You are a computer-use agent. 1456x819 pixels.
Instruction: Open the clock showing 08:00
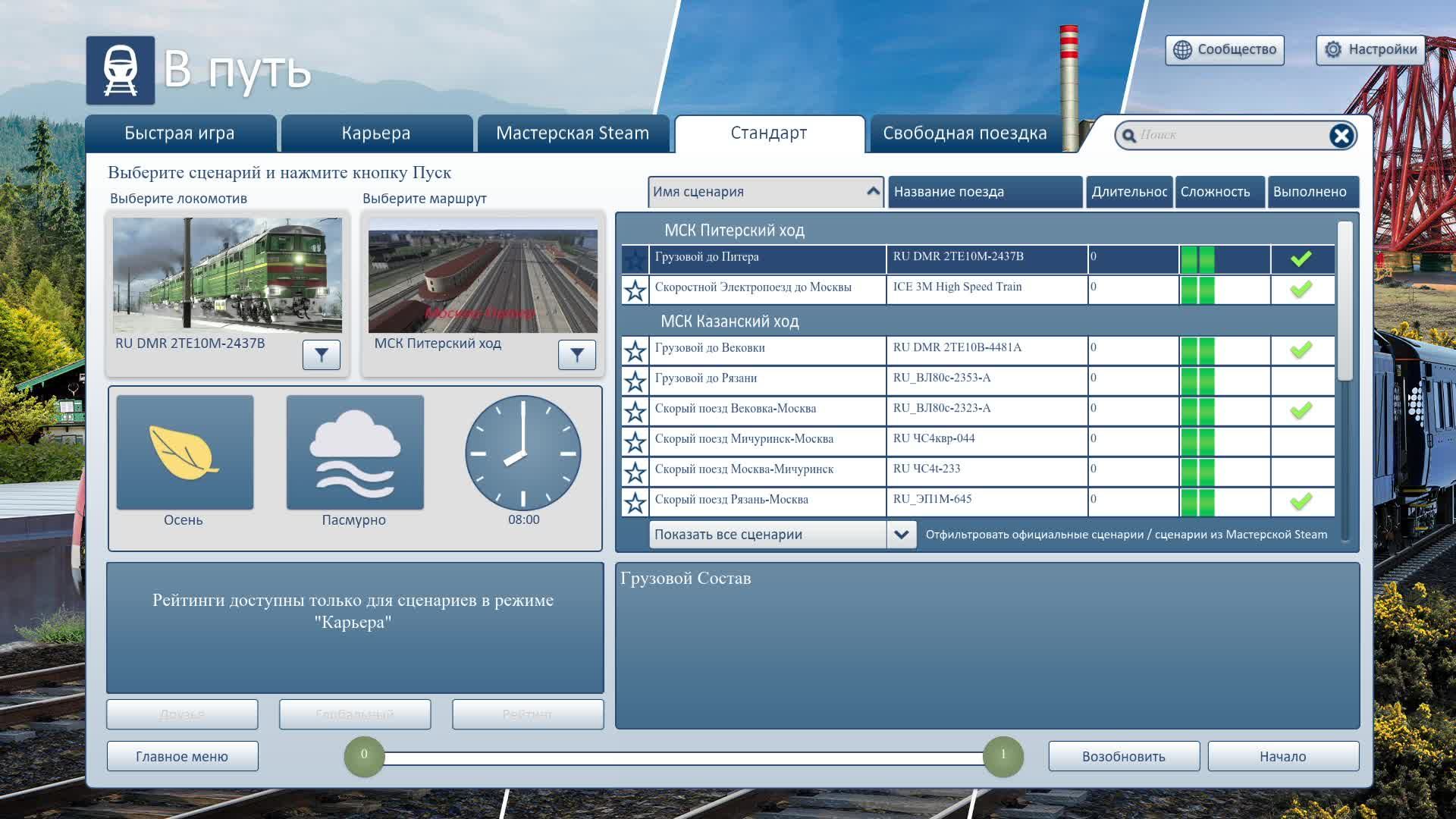523,452
